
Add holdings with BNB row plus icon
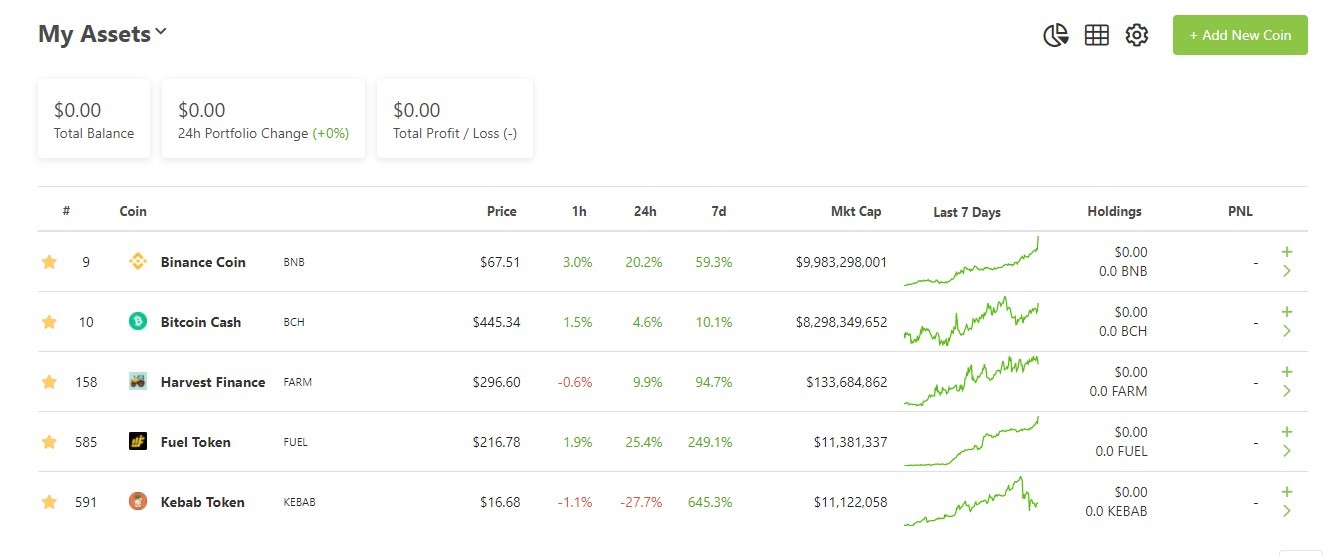click(1287, 252)
